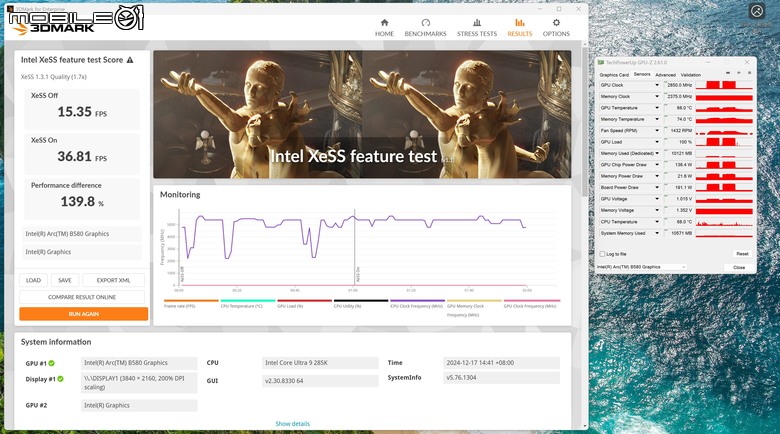Screen dimensions: 780x434
Task: Click the green check next to Display #1
Action: pos(60,379)
